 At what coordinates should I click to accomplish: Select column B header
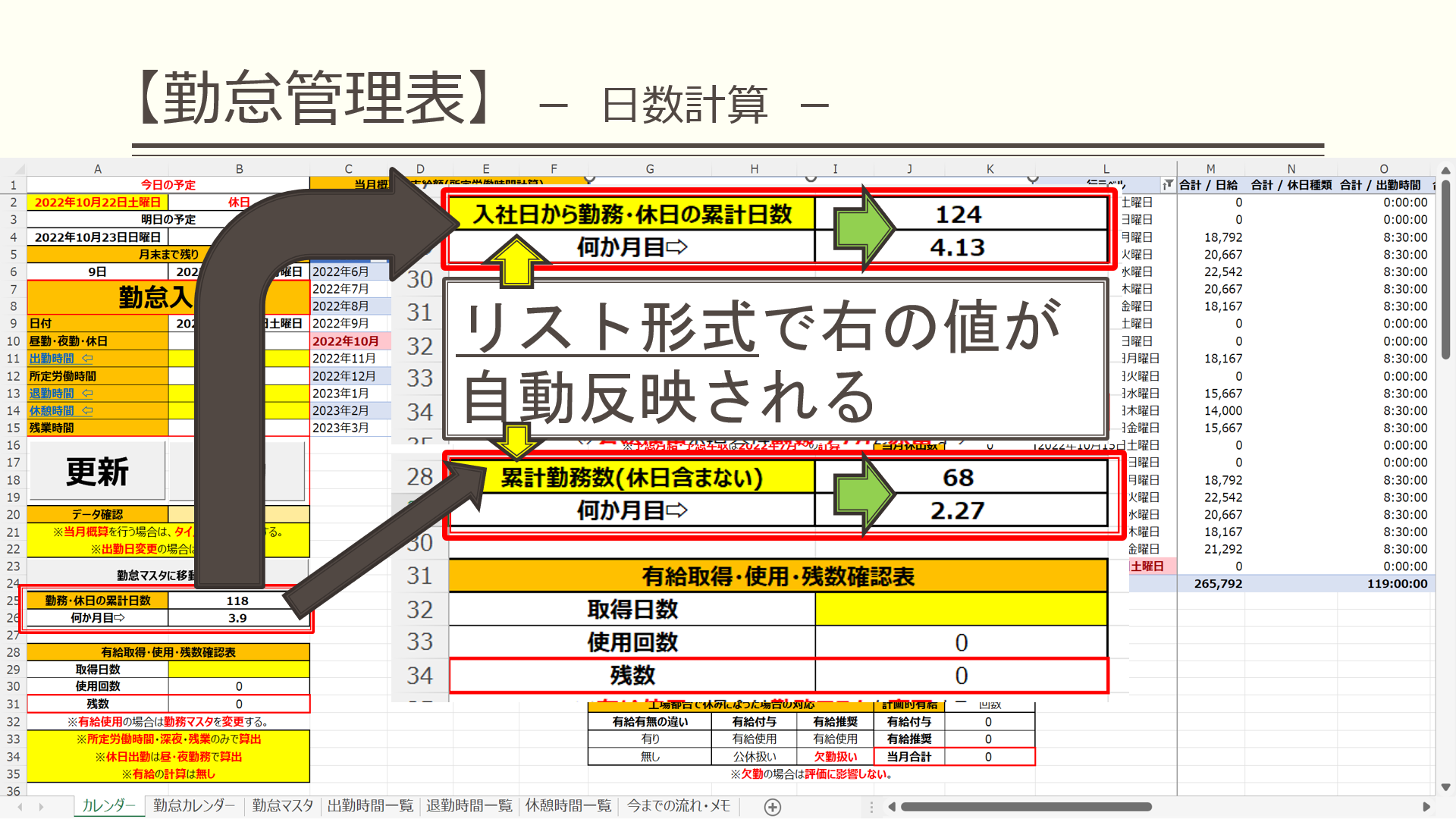239,169
